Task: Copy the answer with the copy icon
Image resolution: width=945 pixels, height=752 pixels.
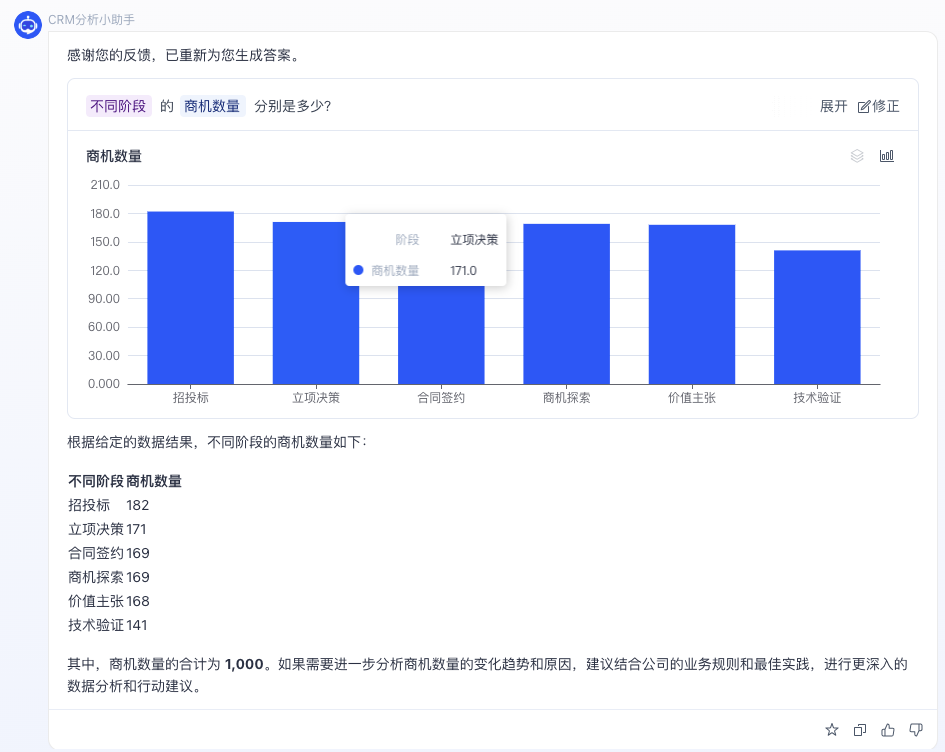Action: click(859, 730)
